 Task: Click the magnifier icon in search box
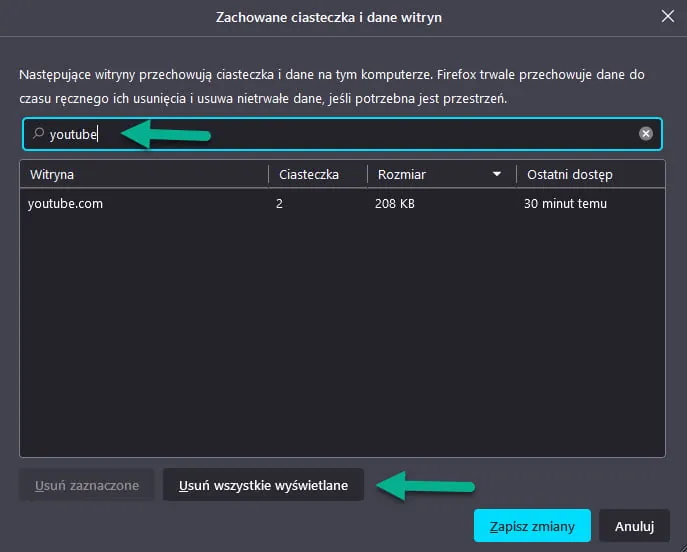(x=39, y=133)
